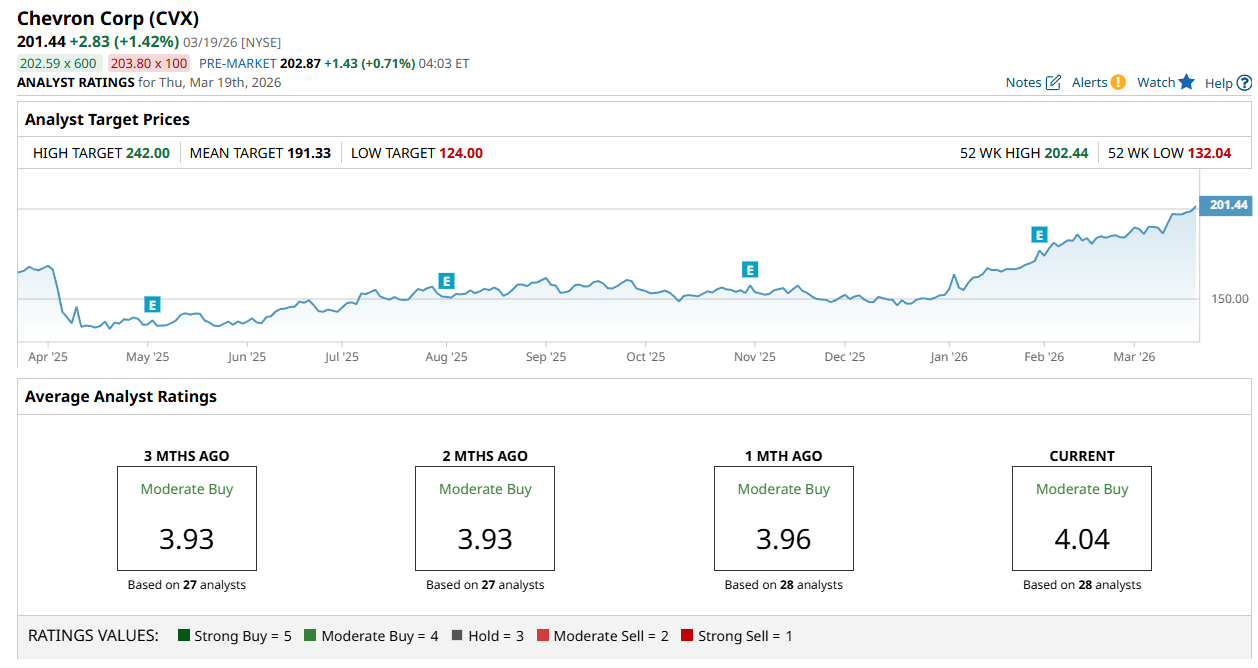Click the 52 WK LOW 132.04 value
The height and width of the screenshot is (668, 1258).
[x=1210, y=153]
